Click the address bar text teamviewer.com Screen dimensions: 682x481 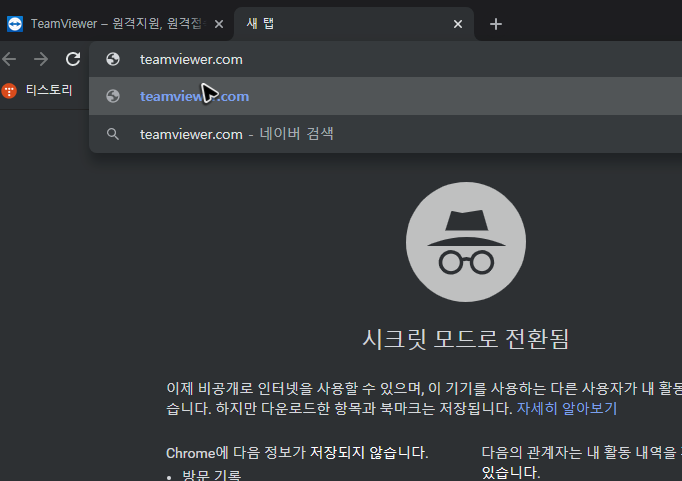click(x=191, y=60)
